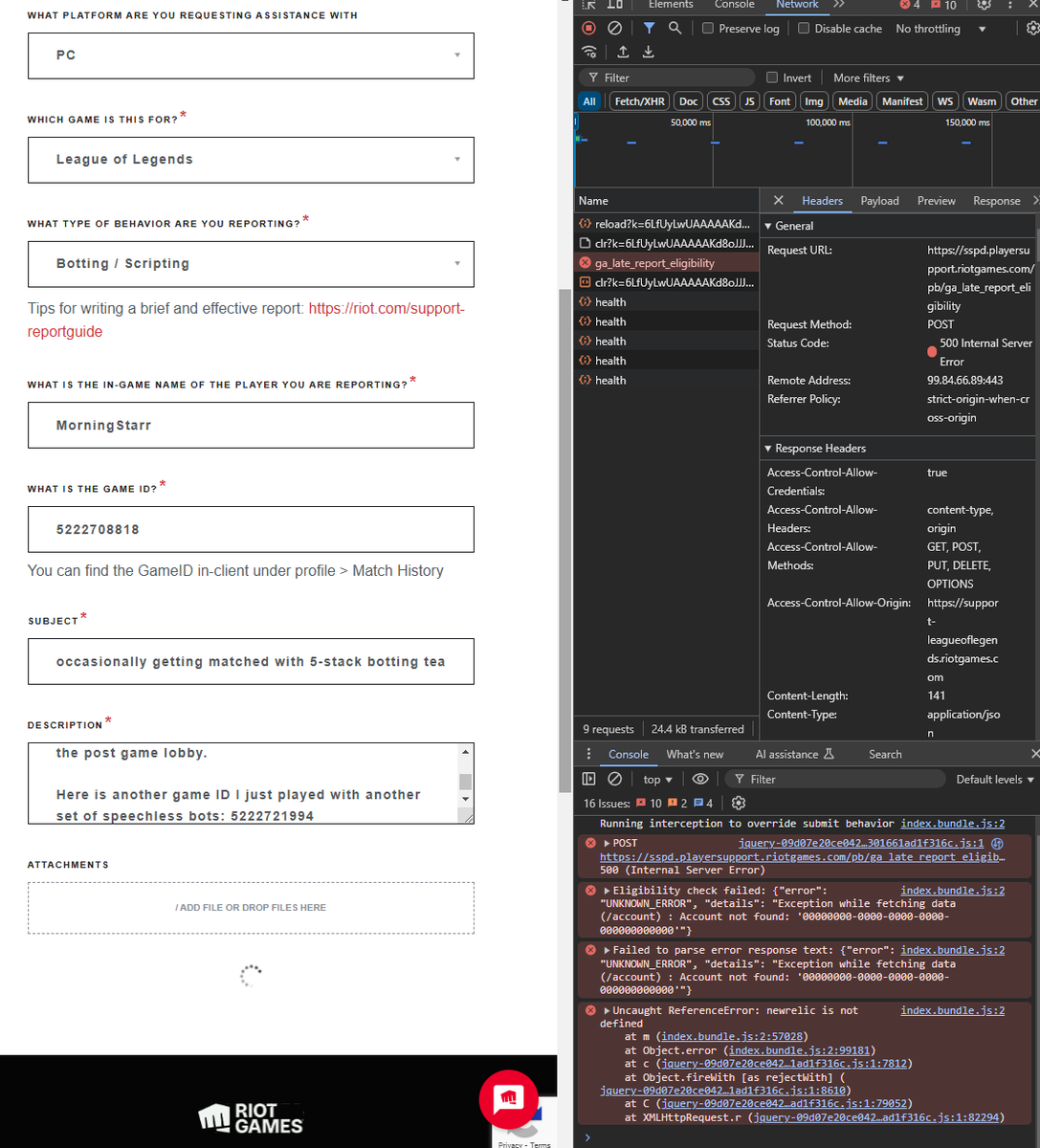Open the jquery source link for POST error
The width and height of the screenshot is (1040, 1148).
pos(861,843)
